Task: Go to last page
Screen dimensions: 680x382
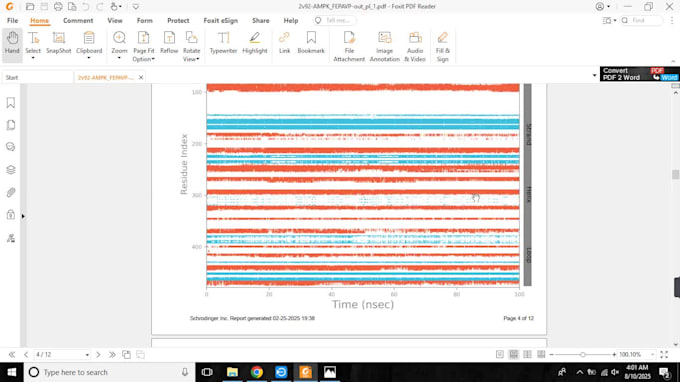Action: (x=112, y=354)
